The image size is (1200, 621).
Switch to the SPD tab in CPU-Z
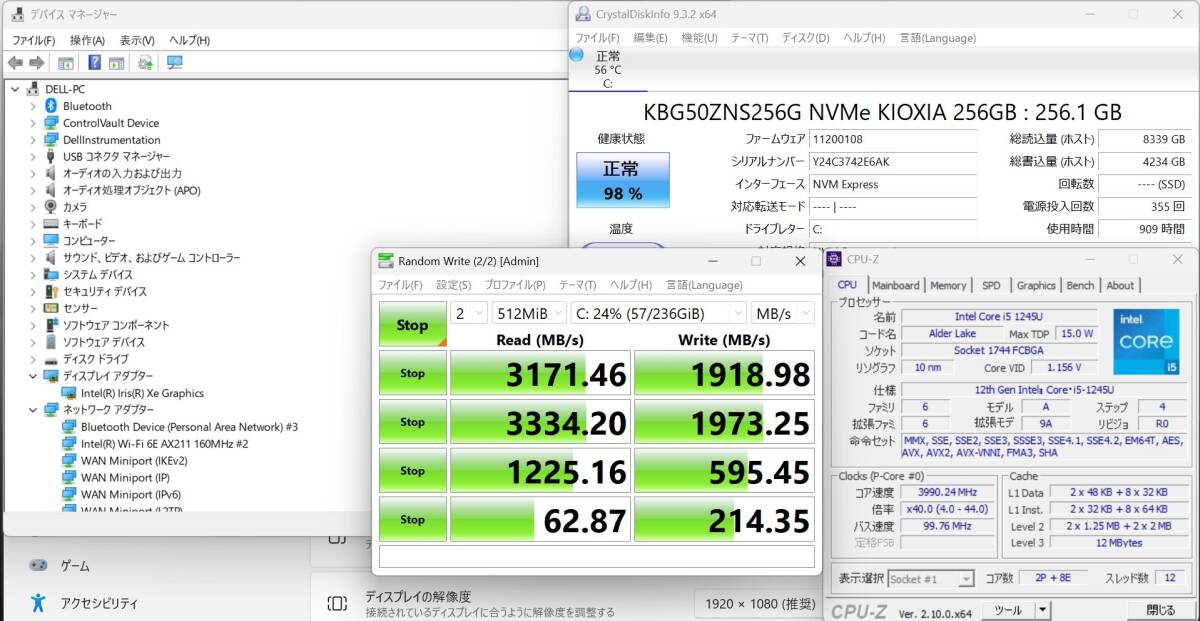click(990, 285)
